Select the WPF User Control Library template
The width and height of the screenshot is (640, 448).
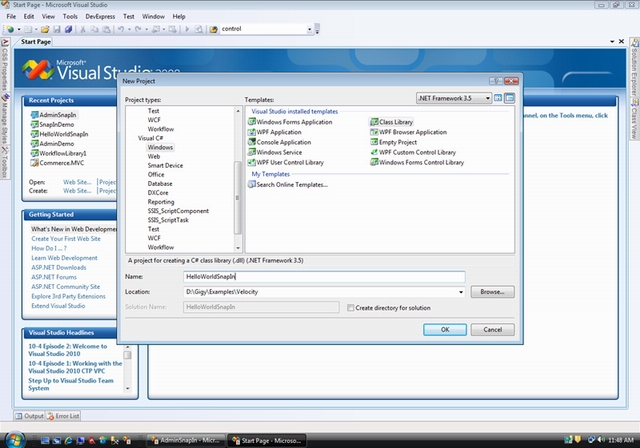point(286,162)
